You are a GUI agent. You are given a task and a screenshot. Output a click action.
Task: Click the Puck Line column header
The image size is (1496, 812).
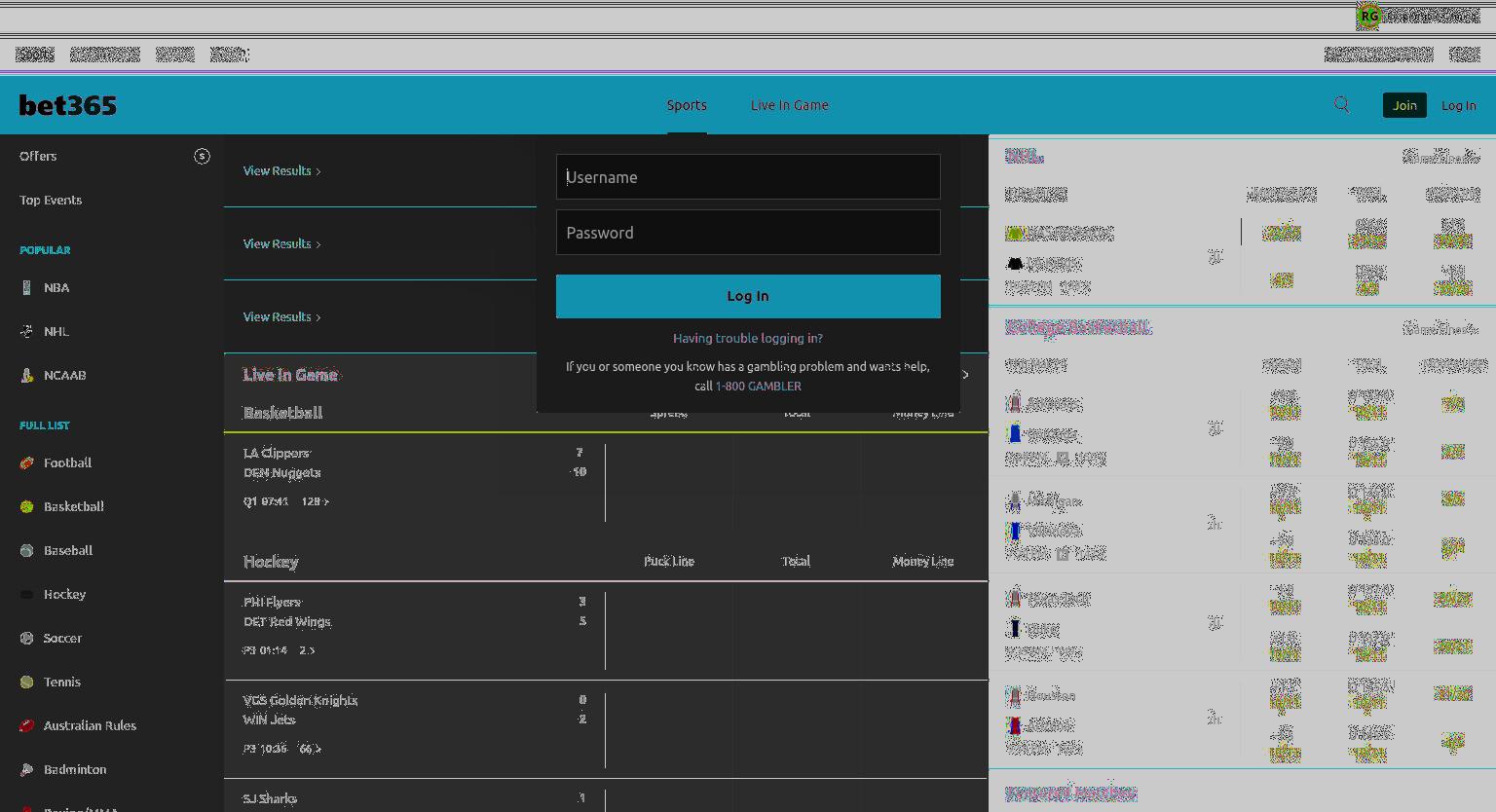669,561
